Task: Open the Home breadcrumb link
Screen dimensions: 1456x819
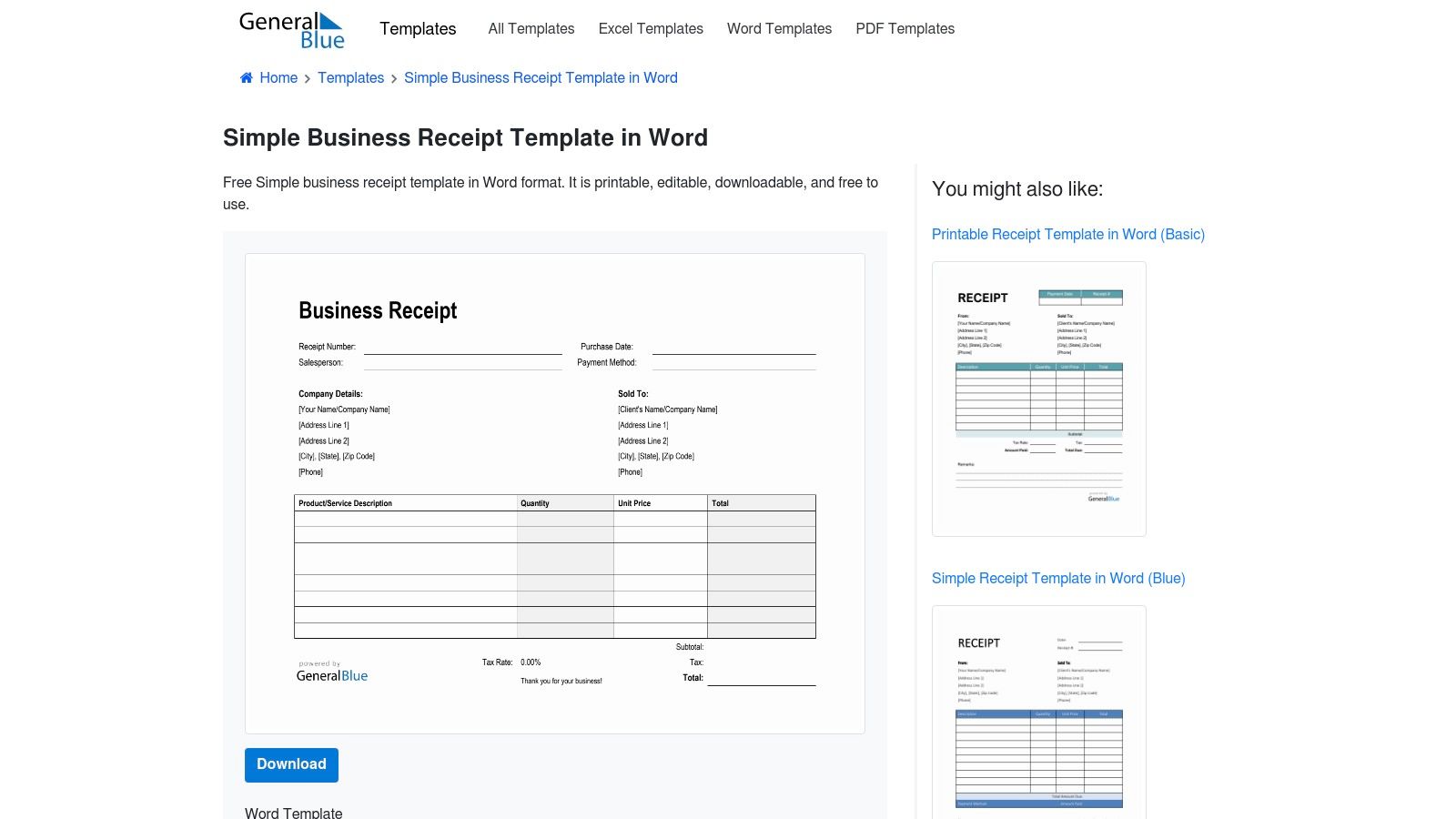Action: (278, 77)
